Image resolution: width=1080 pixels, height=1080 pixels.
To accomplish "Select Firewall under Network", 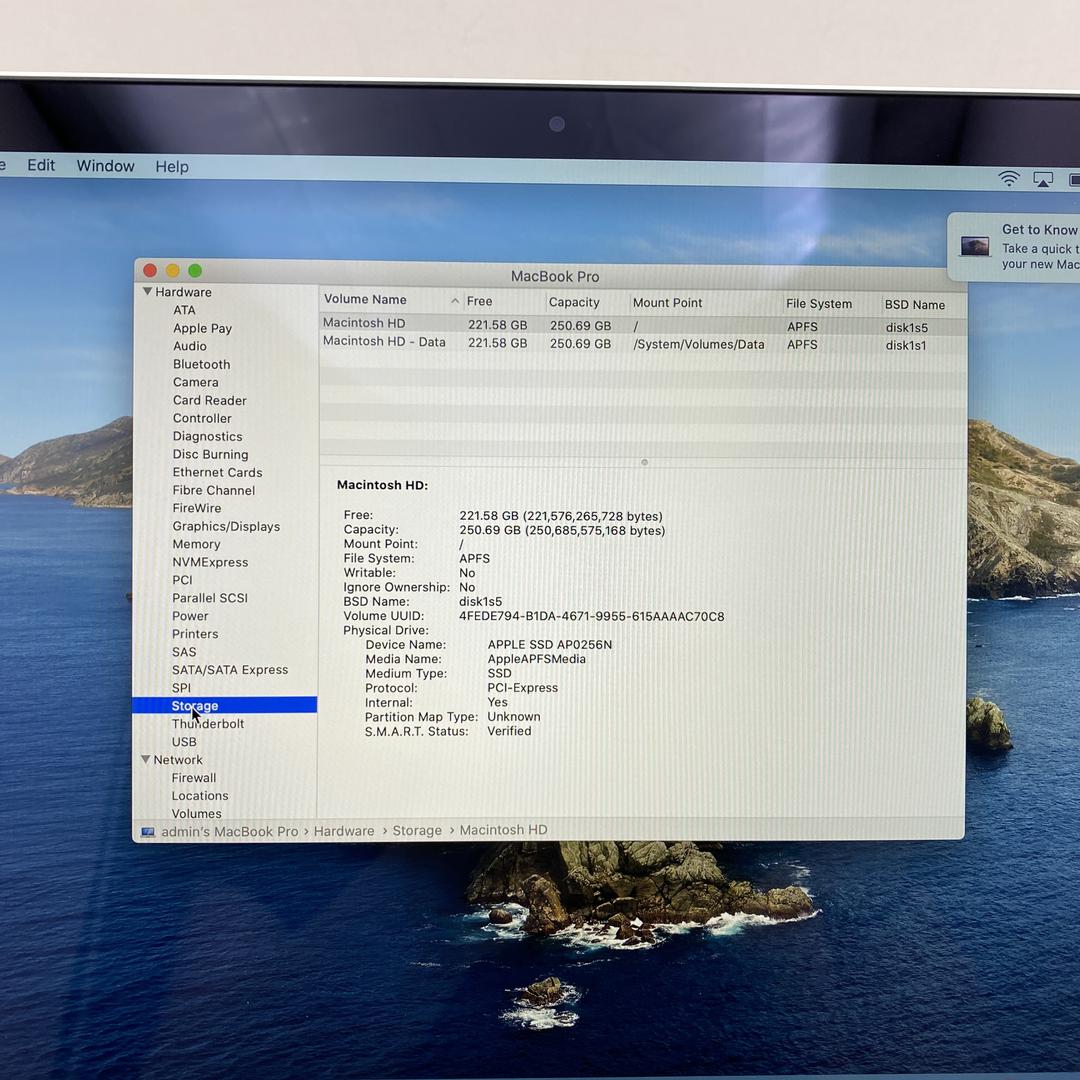I will [194, 778].
